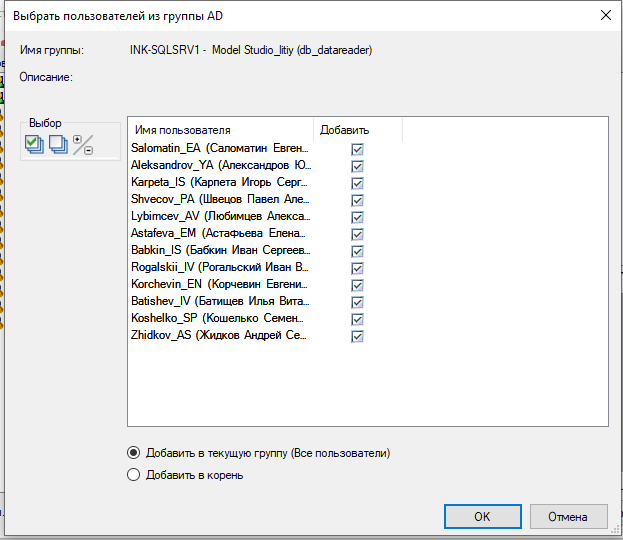Toggle the Rogalskii_IV add checkbox

[x=357, y=269]
